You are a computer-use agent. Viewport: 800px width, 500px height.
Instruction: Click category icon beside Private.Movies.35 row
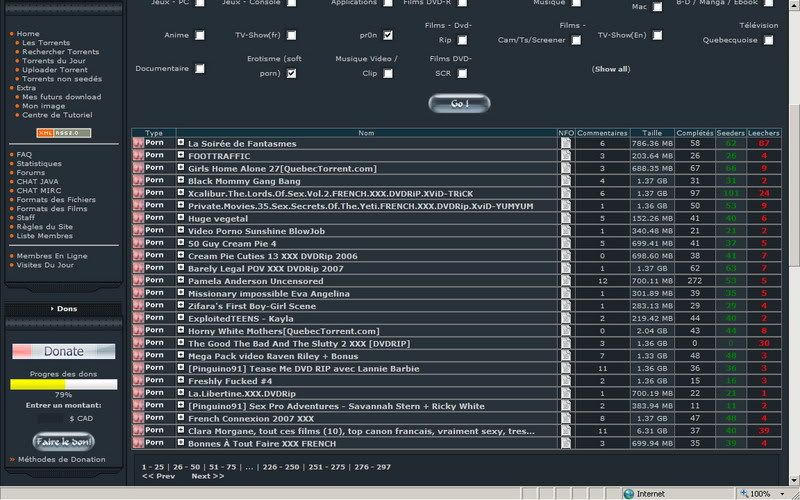(x=138, y=206)
